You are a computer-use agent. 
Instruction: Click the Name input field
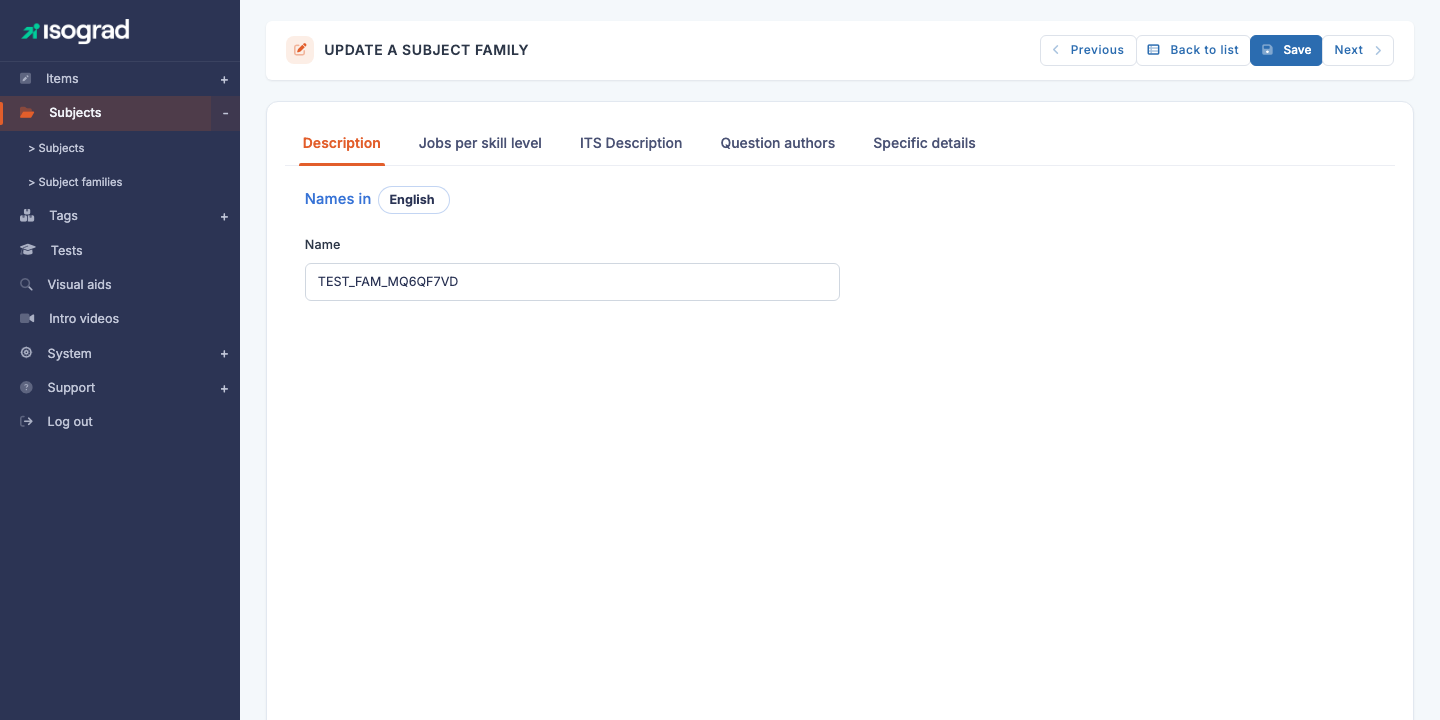coord(572,282)
